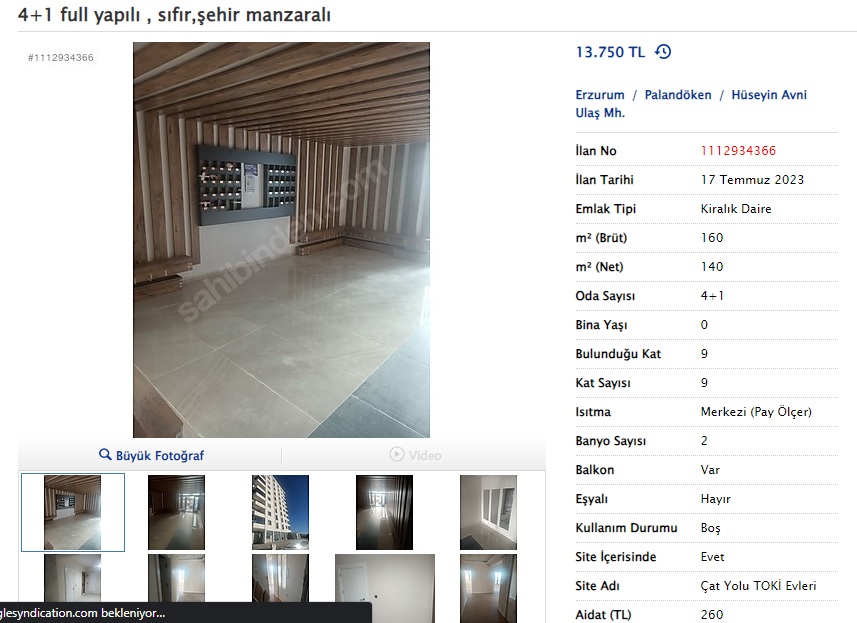This screenshot has width=857, height=623.
Task: Select the fifth window room thumbnail
Action: pyautogui.click(x=488, y=512)
